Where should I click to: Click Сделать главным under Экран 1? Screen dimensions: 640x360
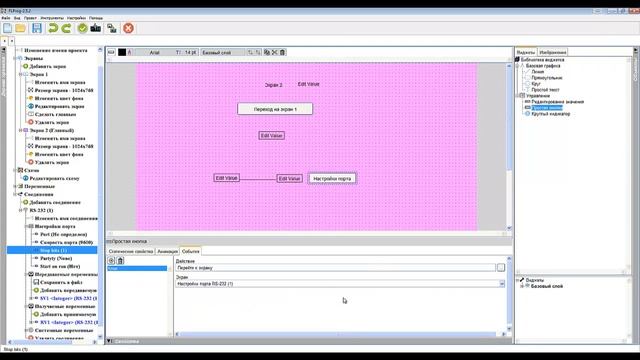(x=56, y=114)
